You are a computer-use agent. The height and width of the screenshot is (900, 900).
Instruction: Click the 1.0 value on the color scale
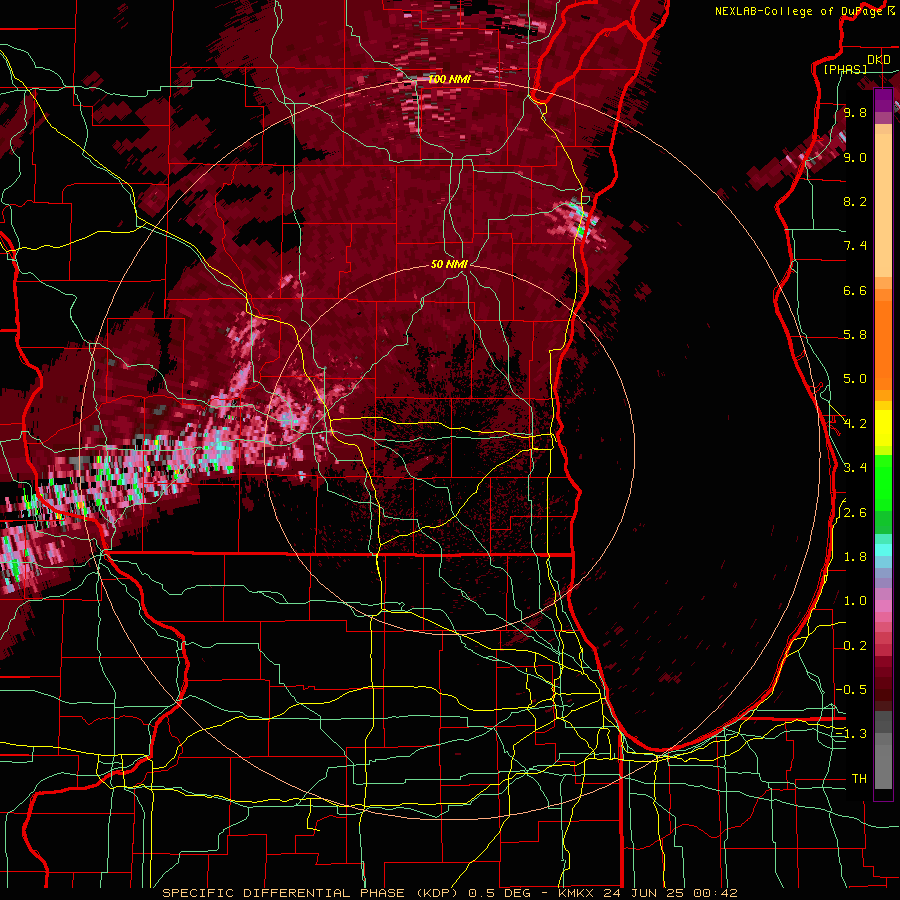(x=855, y=601)
